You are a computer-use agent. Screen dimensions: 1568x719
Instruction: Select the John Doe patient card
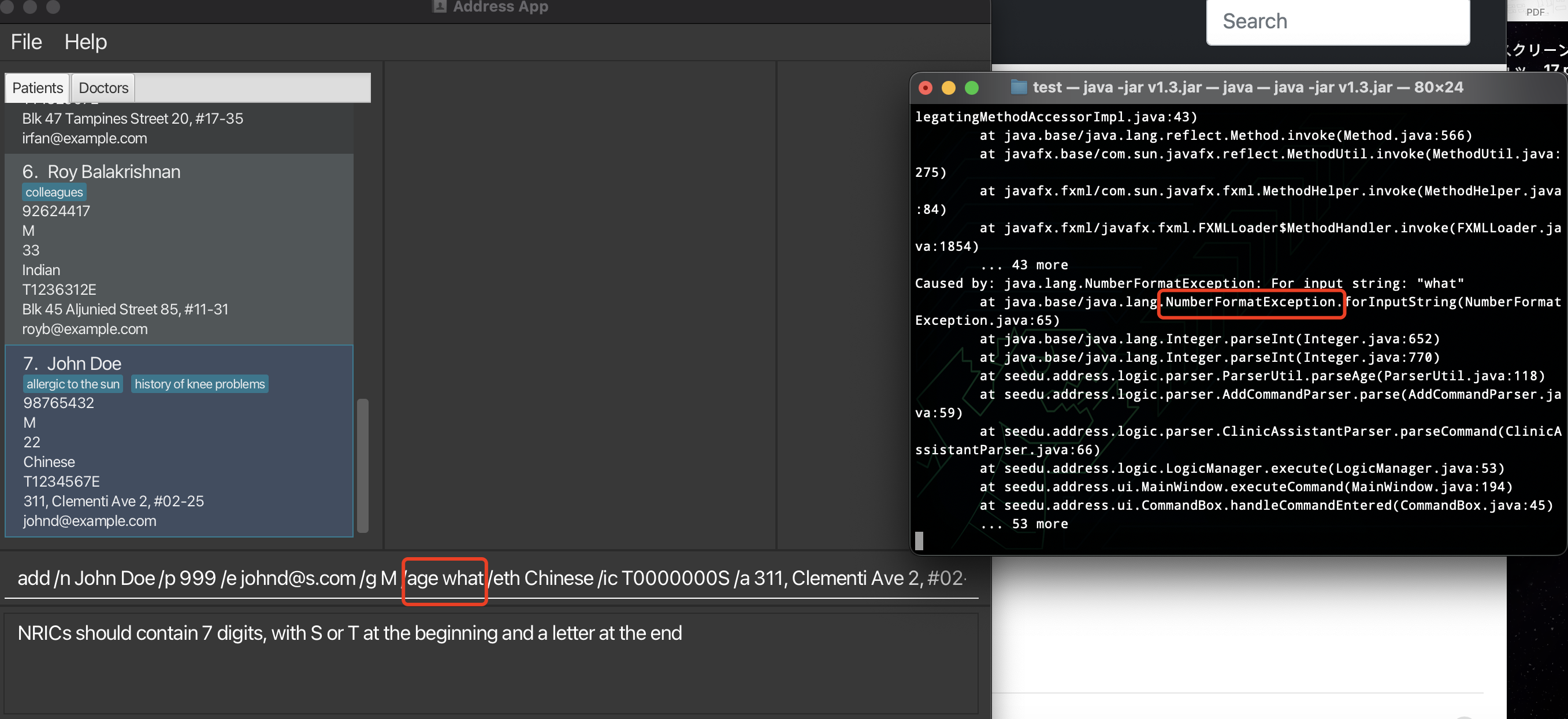tap(179, 441)
